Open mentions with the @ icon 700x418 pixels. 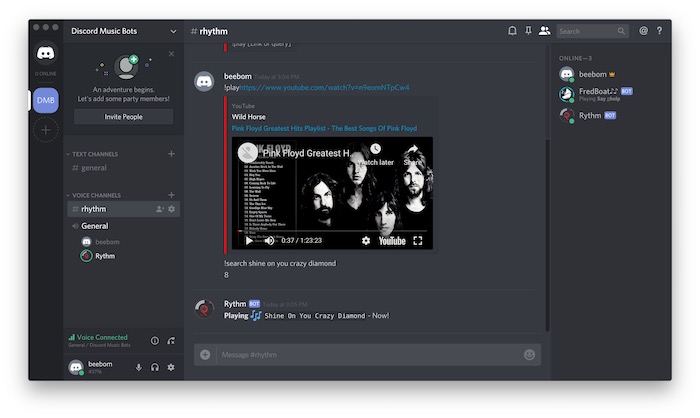(644, 31)
